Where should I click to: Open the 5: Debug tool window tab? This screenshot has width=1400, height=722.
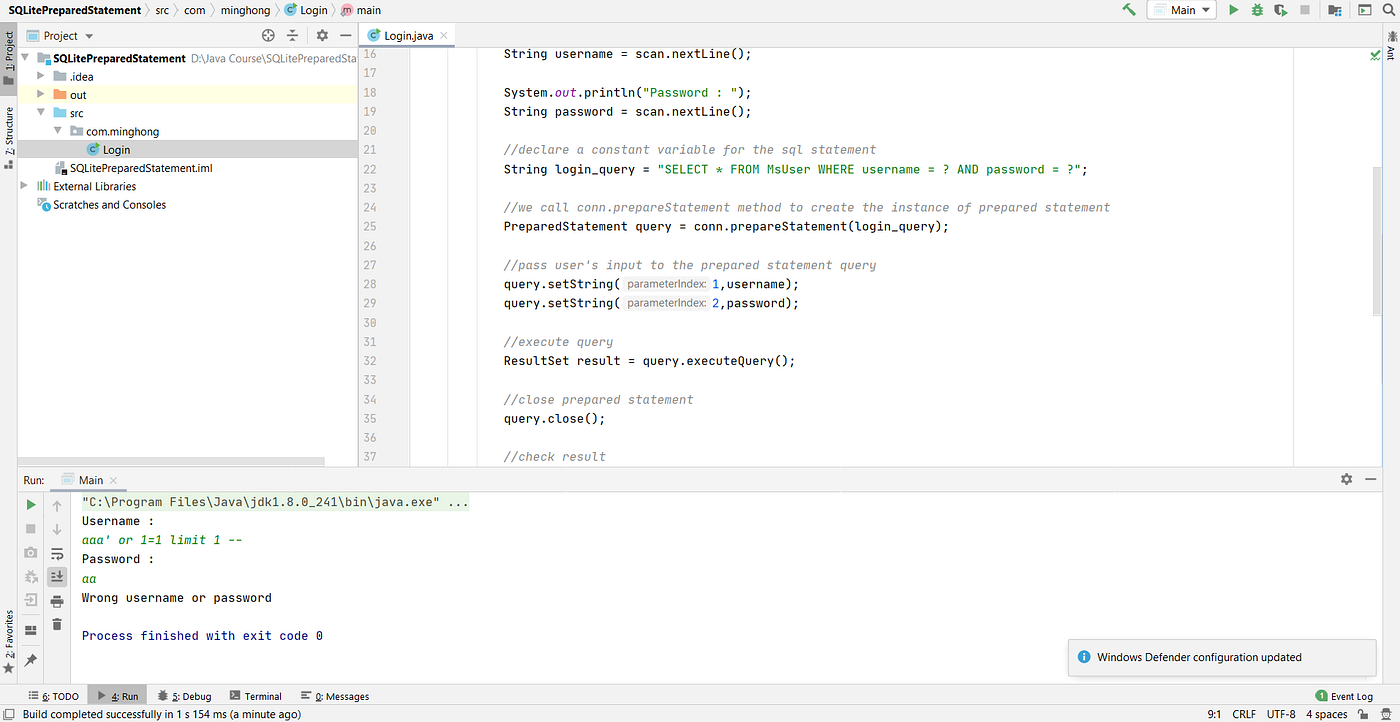[x=183, y=696]
